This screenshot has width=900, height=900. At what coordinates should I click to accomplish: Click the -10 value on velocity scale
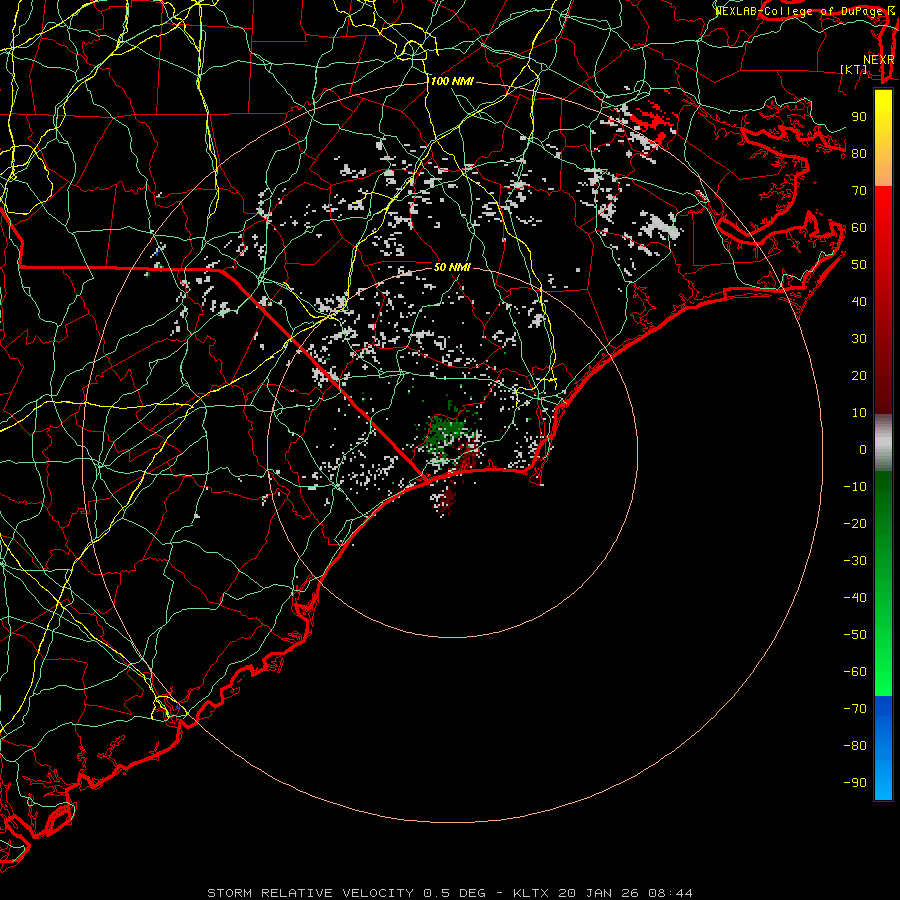point(855,487)
